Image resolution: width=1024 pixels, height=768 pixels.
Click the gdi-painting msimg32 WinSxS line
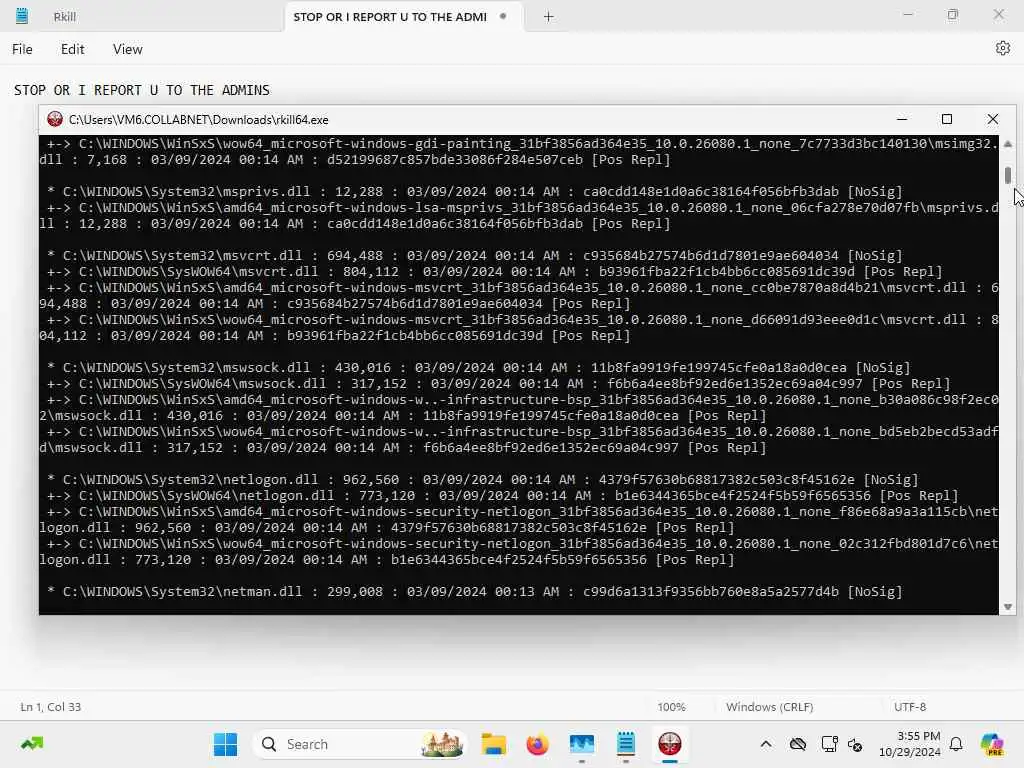[x=519, y=152]
